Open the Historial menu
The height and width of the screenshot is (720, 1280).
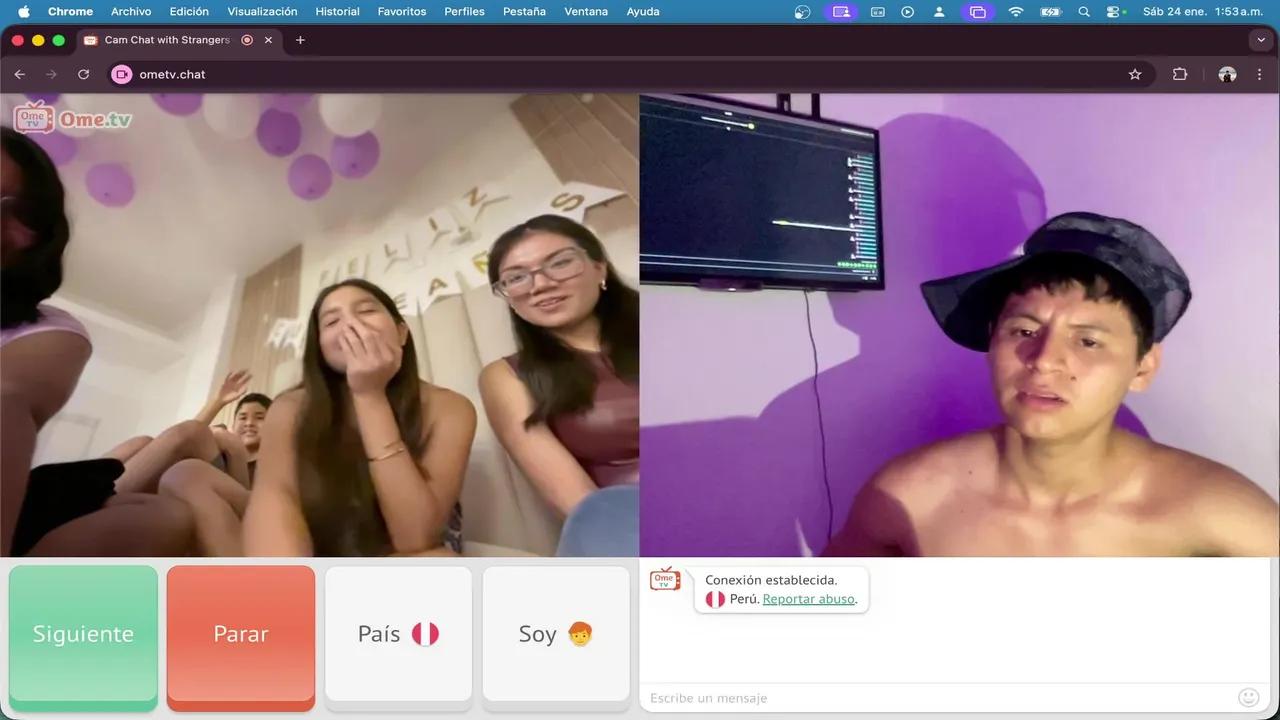coord(337,12)
